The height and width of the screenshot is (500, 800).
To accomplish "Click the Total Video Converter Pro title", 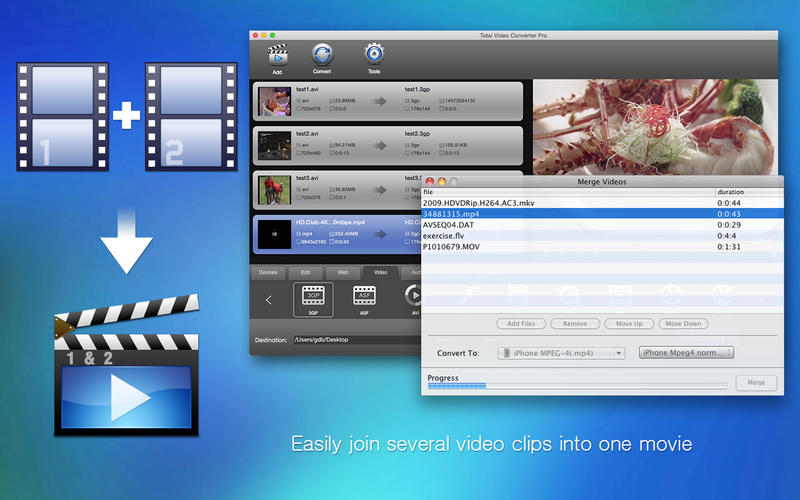I will coord(513,36).
